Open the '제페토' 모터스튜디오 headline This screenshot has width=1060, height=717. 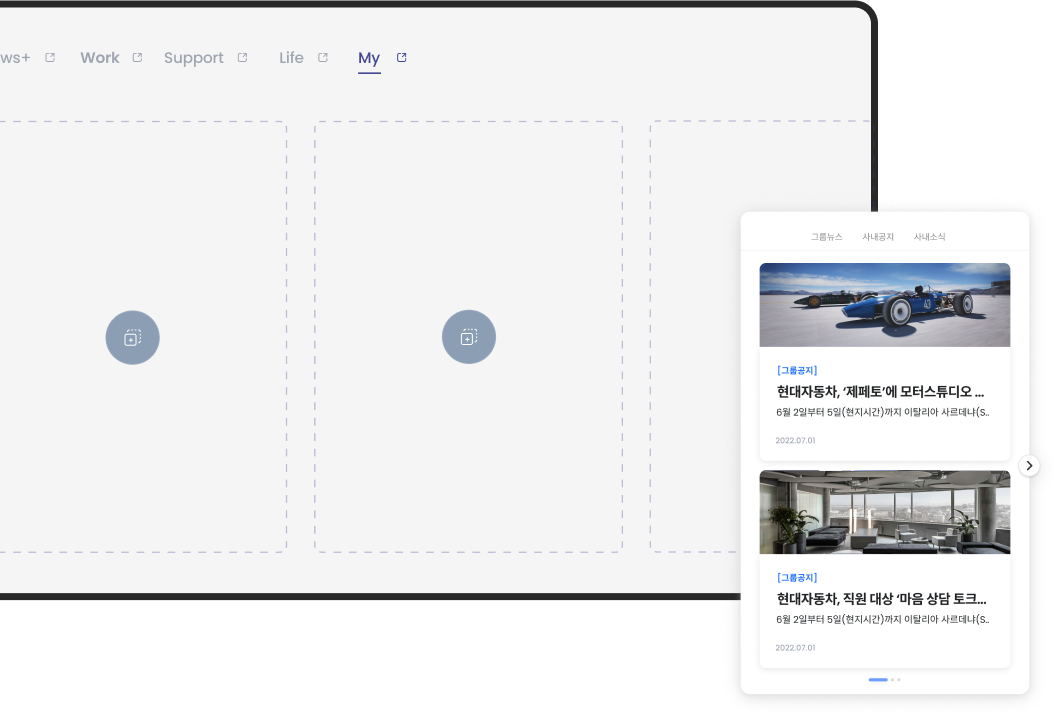click(880, 392)
